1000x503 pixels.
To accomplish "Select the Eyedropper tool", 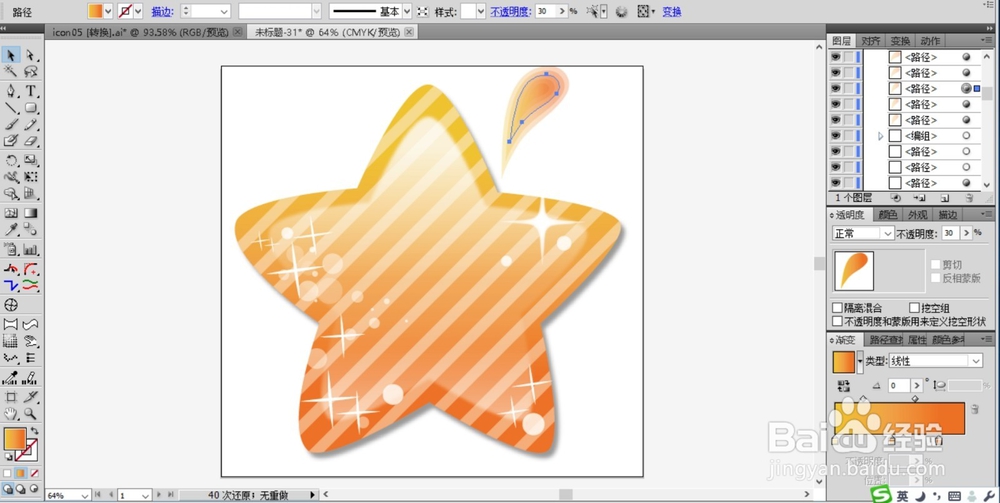I will point(11,230).
